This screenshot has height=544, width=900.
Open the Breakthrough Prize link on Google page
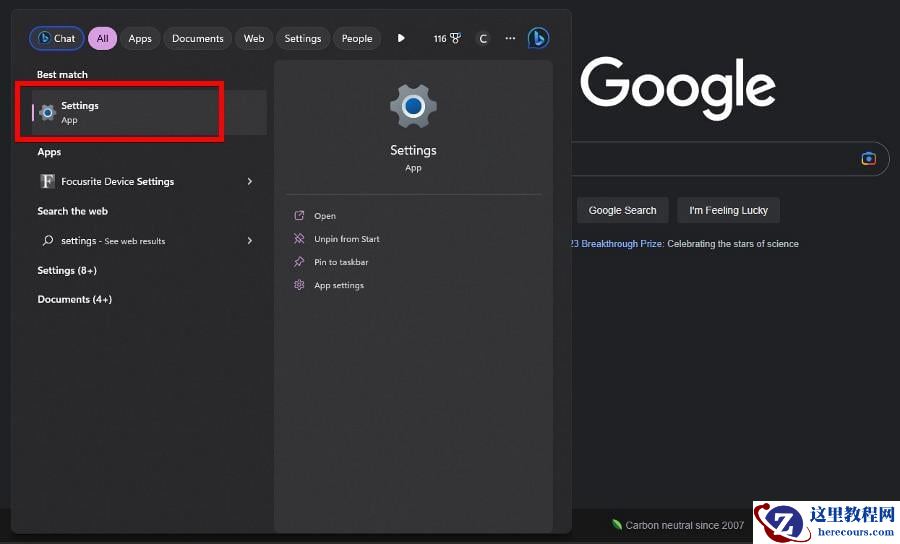(x=616, y=244)
